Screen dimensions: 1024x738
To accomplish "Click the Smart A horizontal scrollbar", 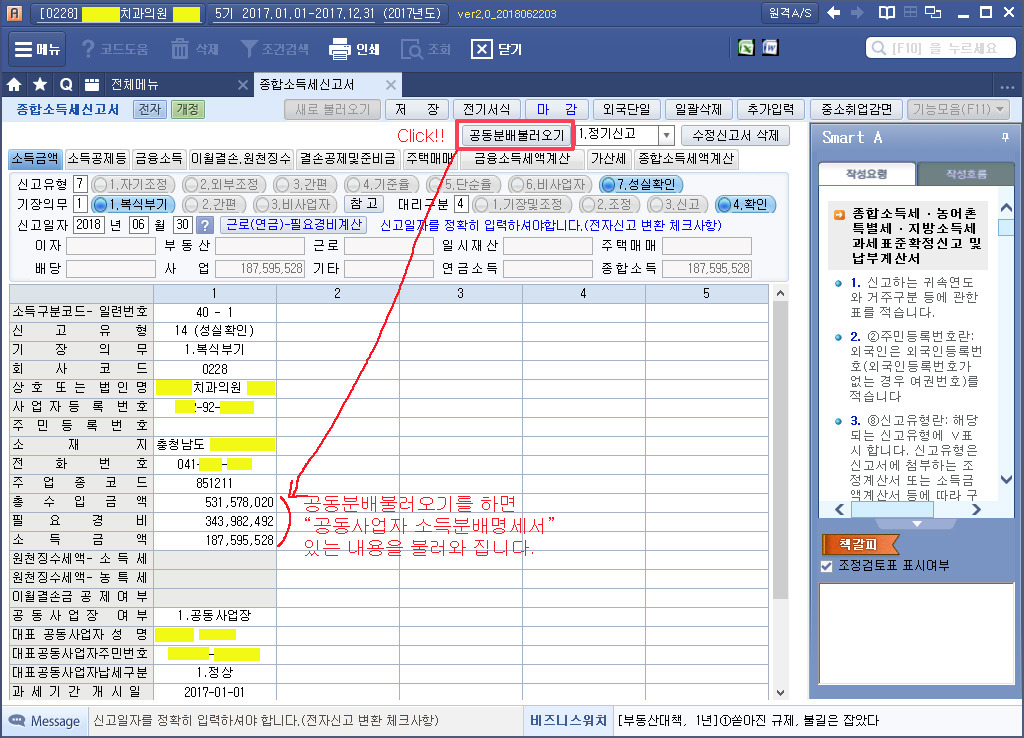I will [x=892, y=509].
